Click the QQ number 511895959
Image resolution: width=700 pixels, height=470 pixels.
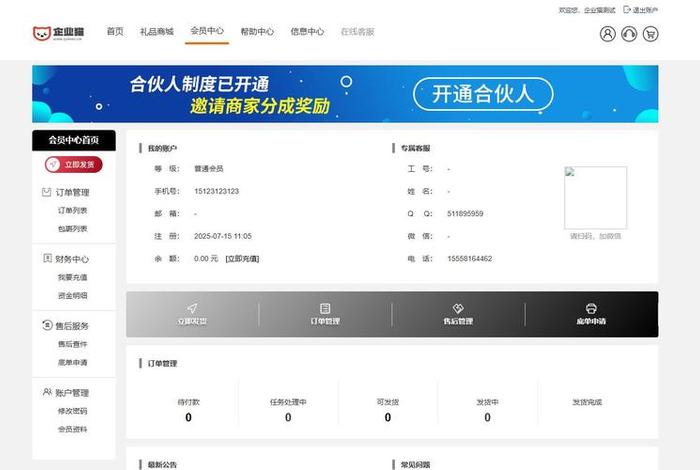pyautogui.click(x=465, y=214)
